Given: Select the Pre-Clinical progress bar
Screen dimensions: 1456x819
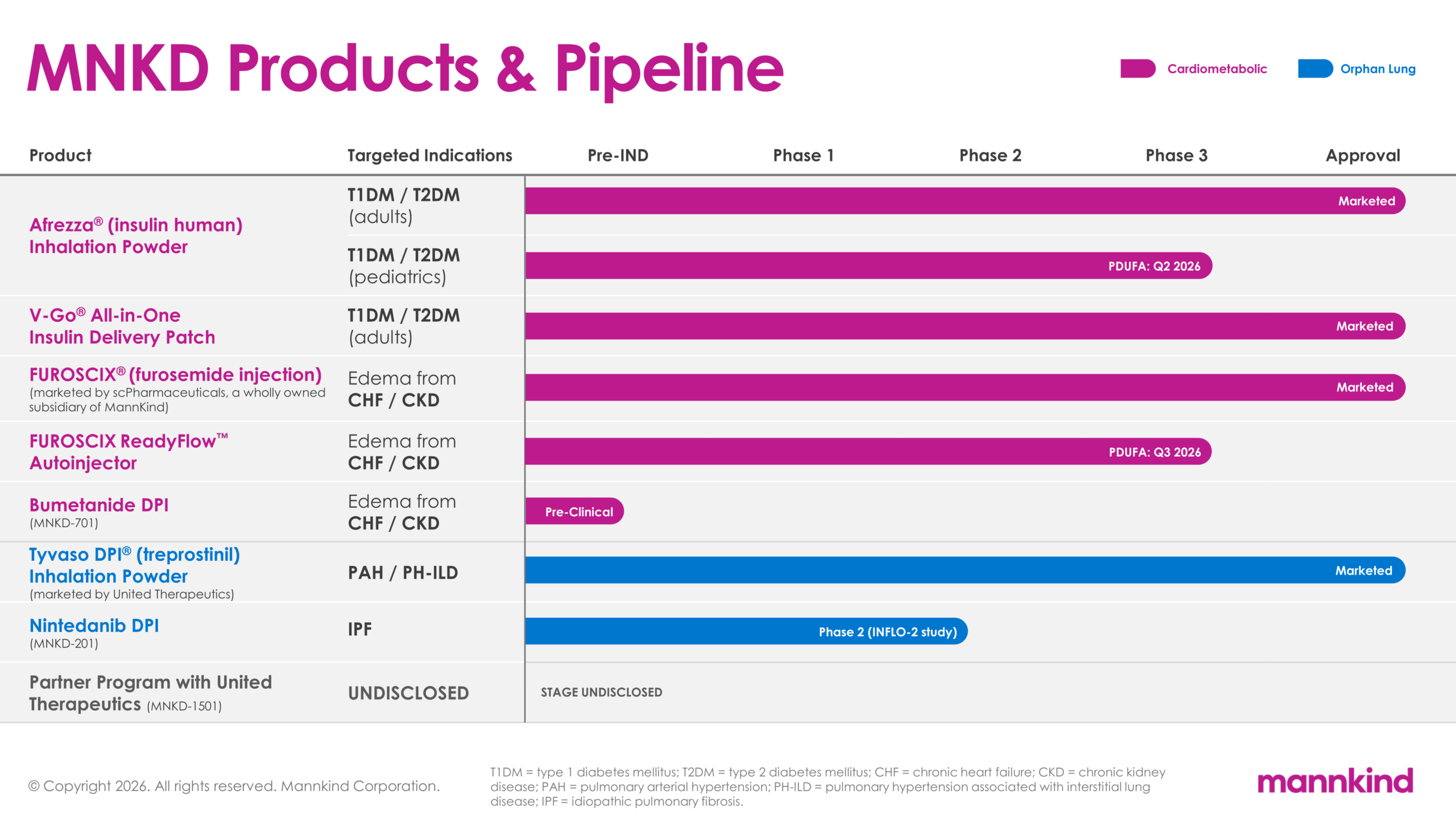Looking at the screenshot, I should pos(576,511).
